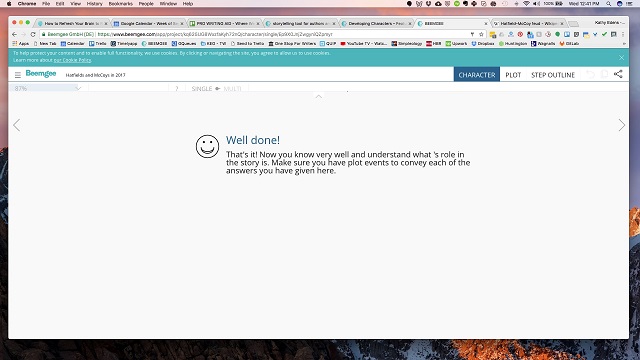640x360 pixels.
Task: Open the History menu
Action: [x=94, y=4]
